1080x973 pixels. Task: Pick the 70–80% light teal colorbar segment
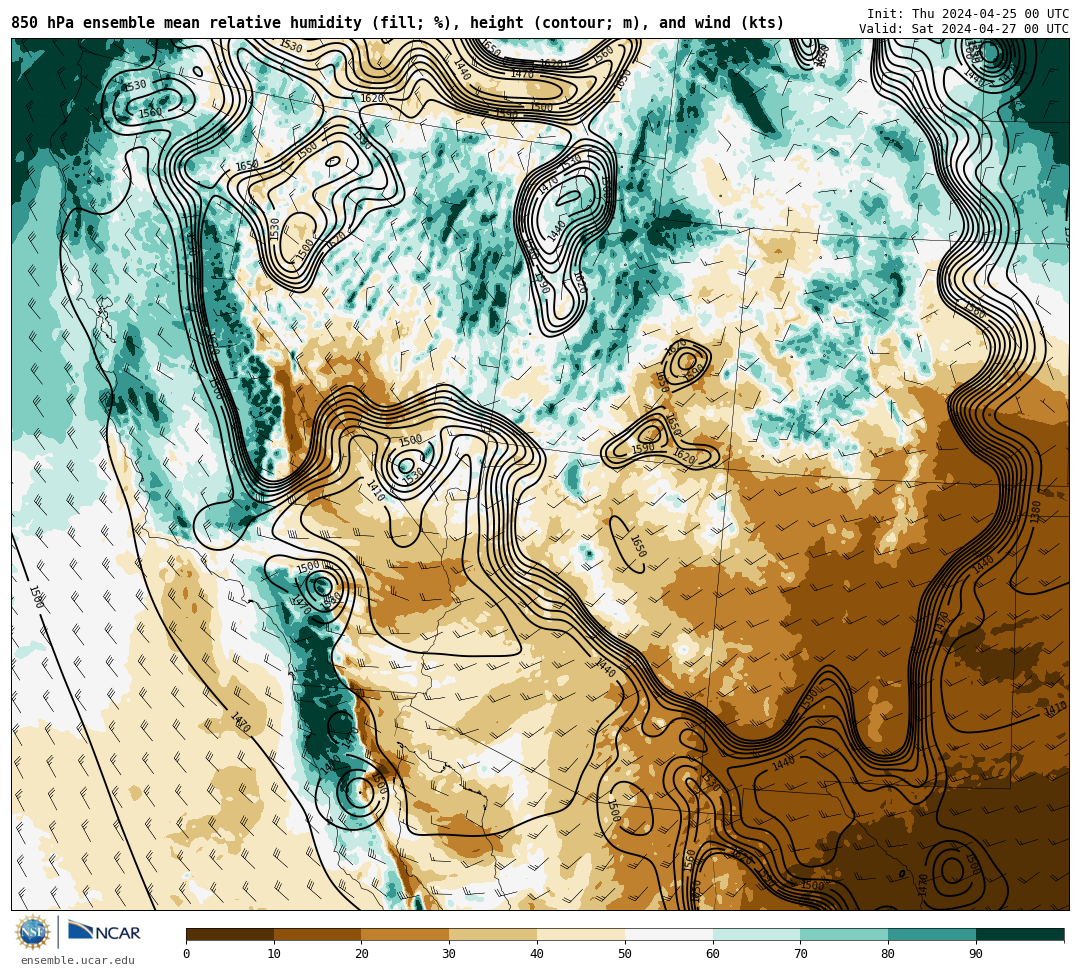pyautogui.click(x=844, y=934)
